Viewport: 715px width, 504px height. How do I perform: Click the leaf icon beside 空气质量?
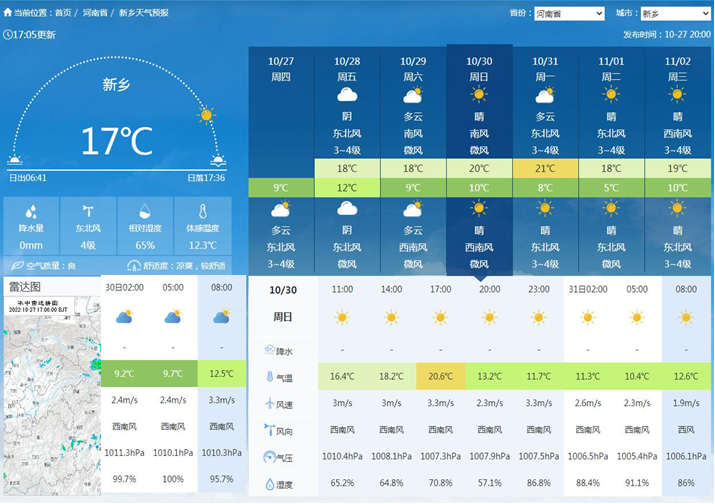[17, 266]
